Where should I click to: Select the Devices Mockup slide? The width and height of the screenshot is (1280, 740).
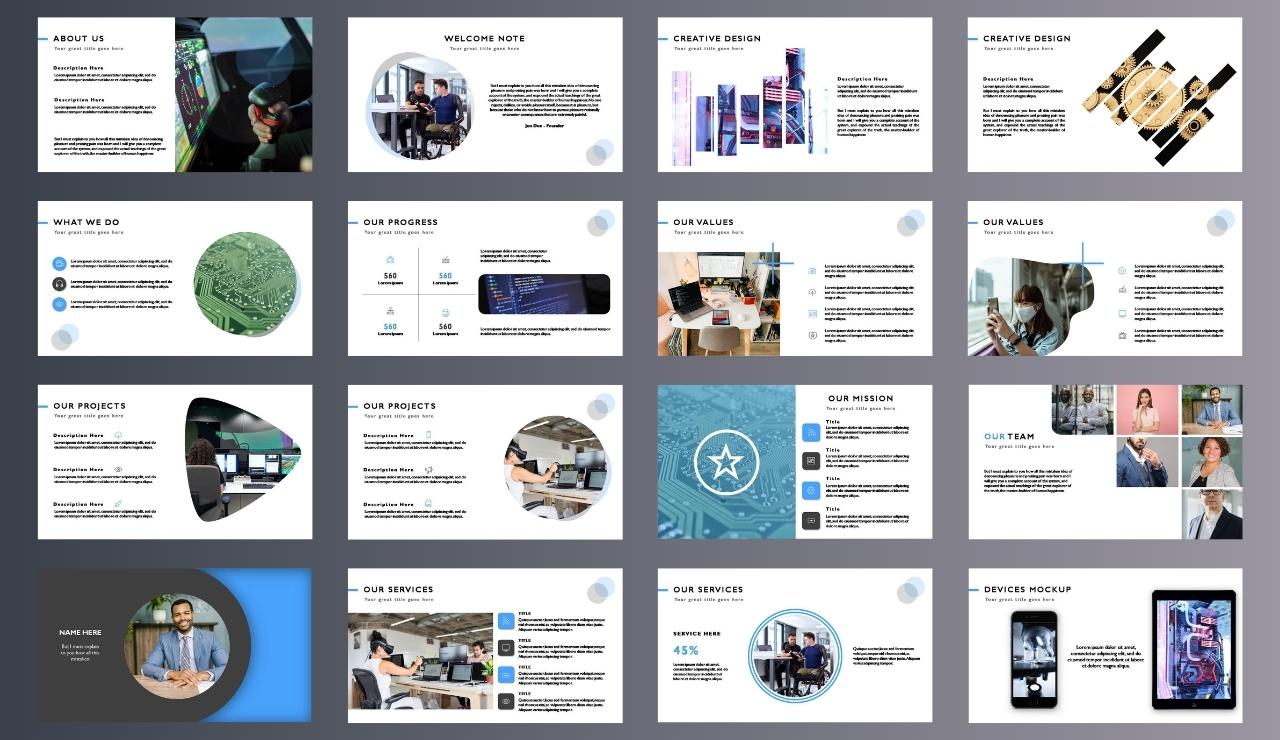click(x=1105, y=645)
